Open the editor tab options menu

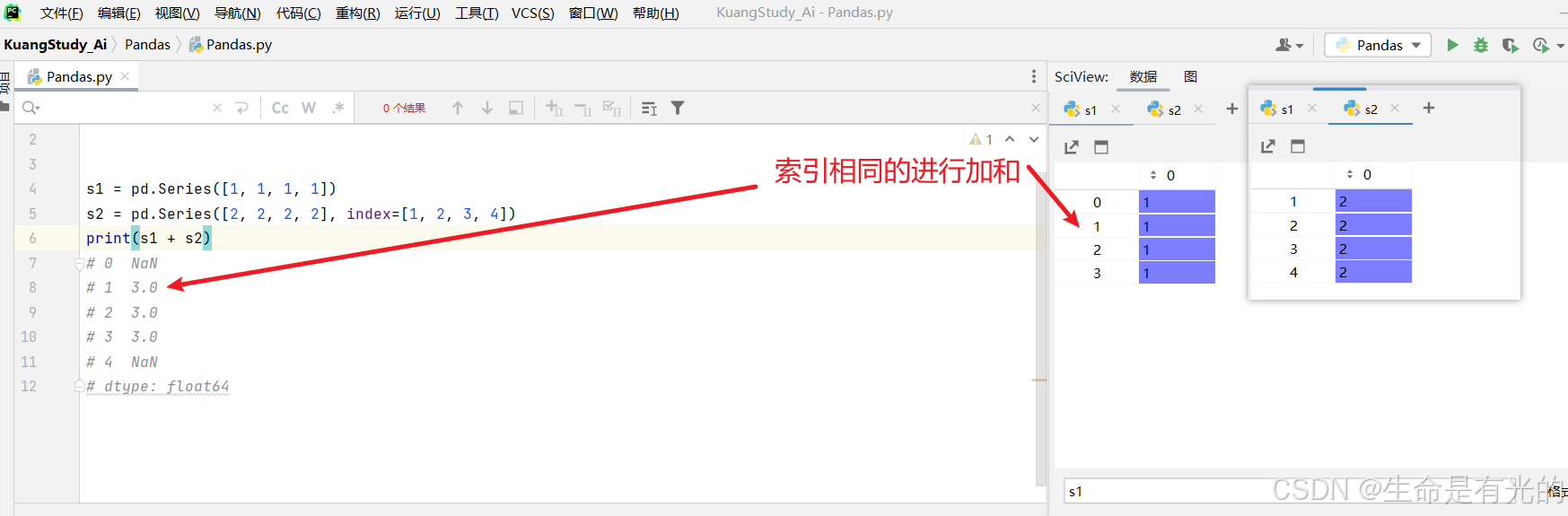tap(1034, 77)
